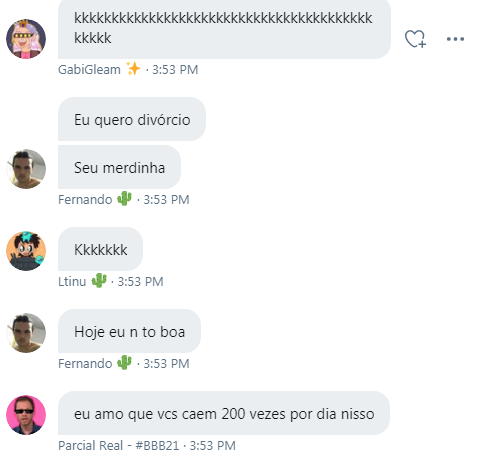Open the three-dots more options menu
This screenshot has width=504, height=459.
click(455, 39)
